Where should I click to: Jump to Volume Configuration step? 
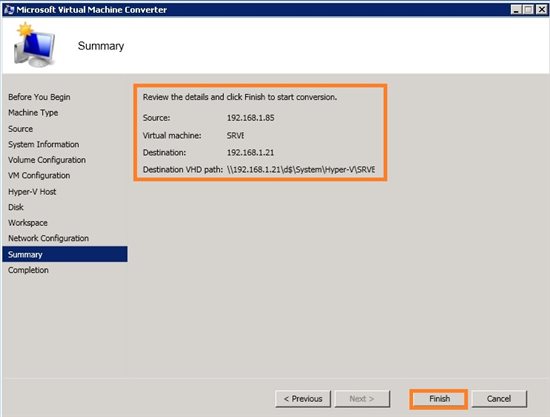tap(47, 160)
